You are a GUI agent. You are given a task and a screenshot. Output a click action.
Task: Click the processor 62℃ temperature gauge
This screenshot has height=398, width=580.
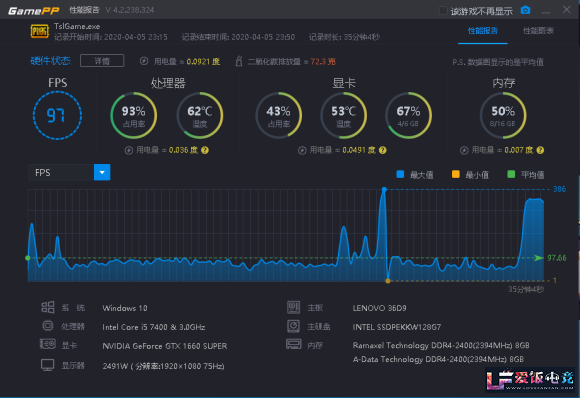click(200, 115)
